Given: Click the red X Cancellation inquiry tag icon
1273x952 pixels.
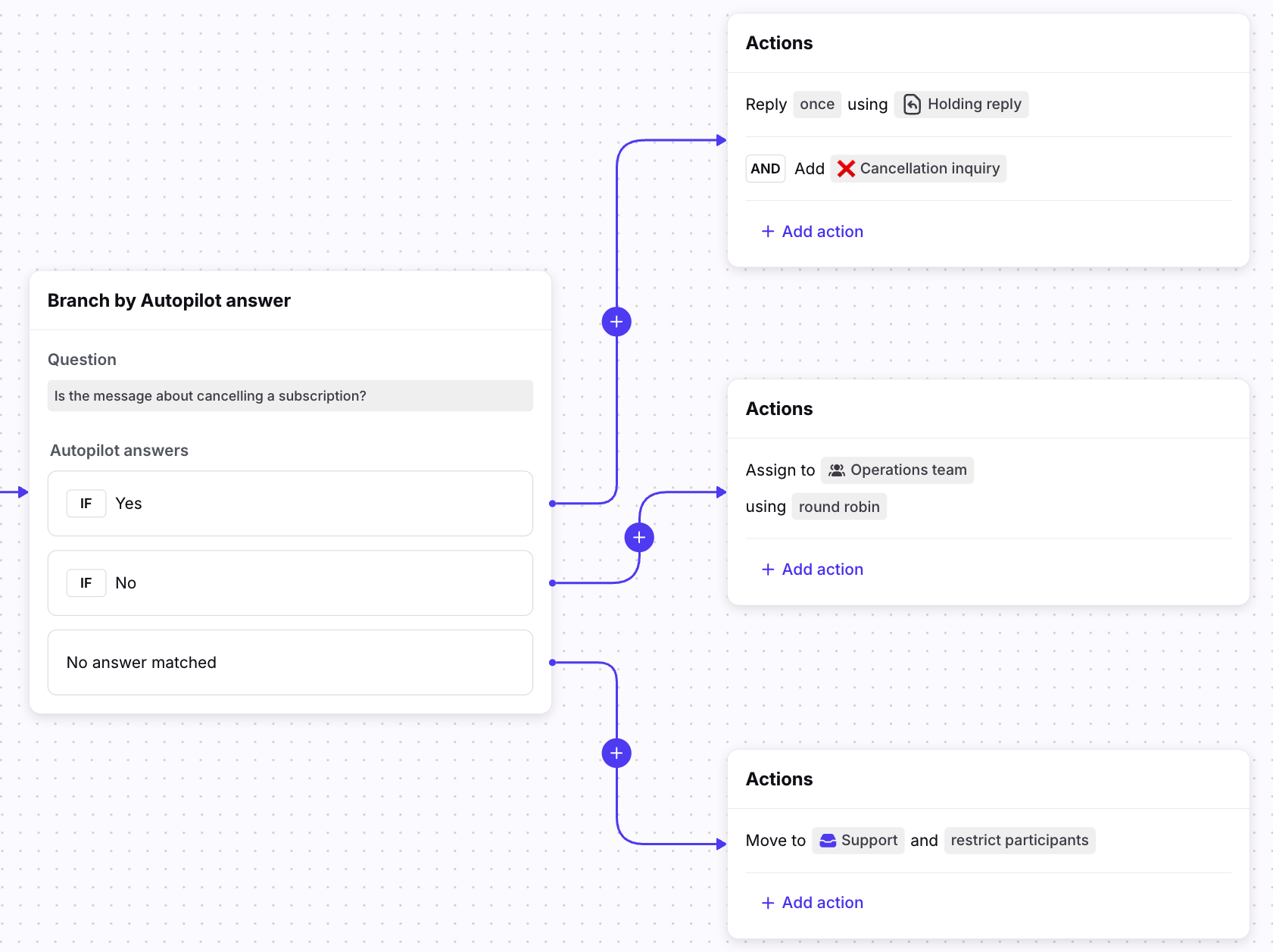Looking at the screenshot, I should 846,169.
